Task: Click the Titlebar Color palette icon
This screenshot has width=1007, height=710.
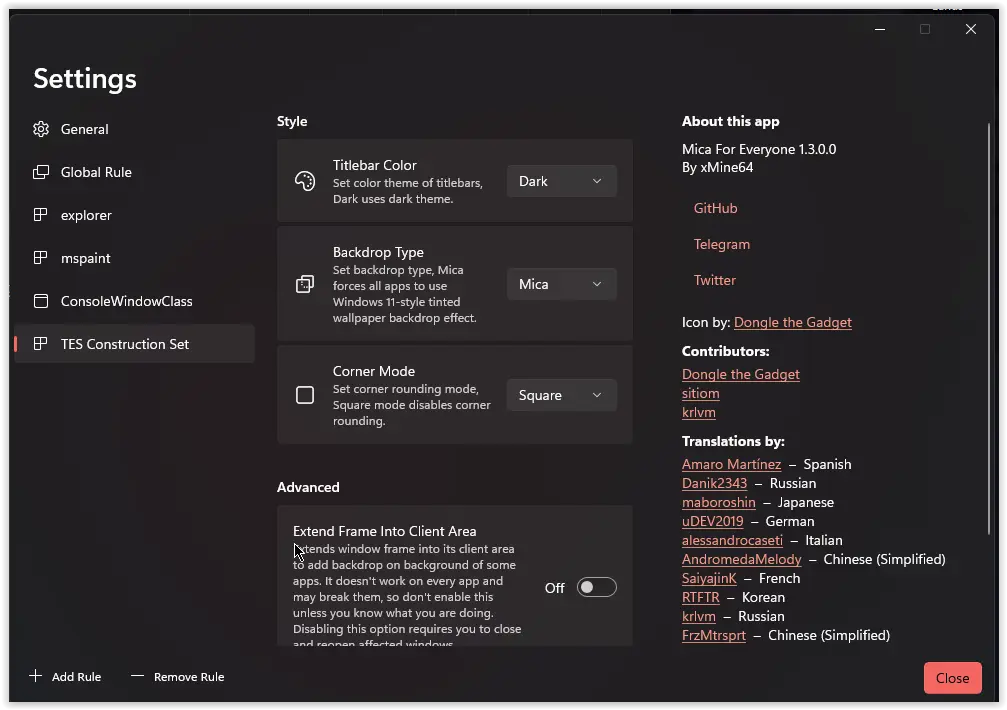Action: (x=305, y=181)
